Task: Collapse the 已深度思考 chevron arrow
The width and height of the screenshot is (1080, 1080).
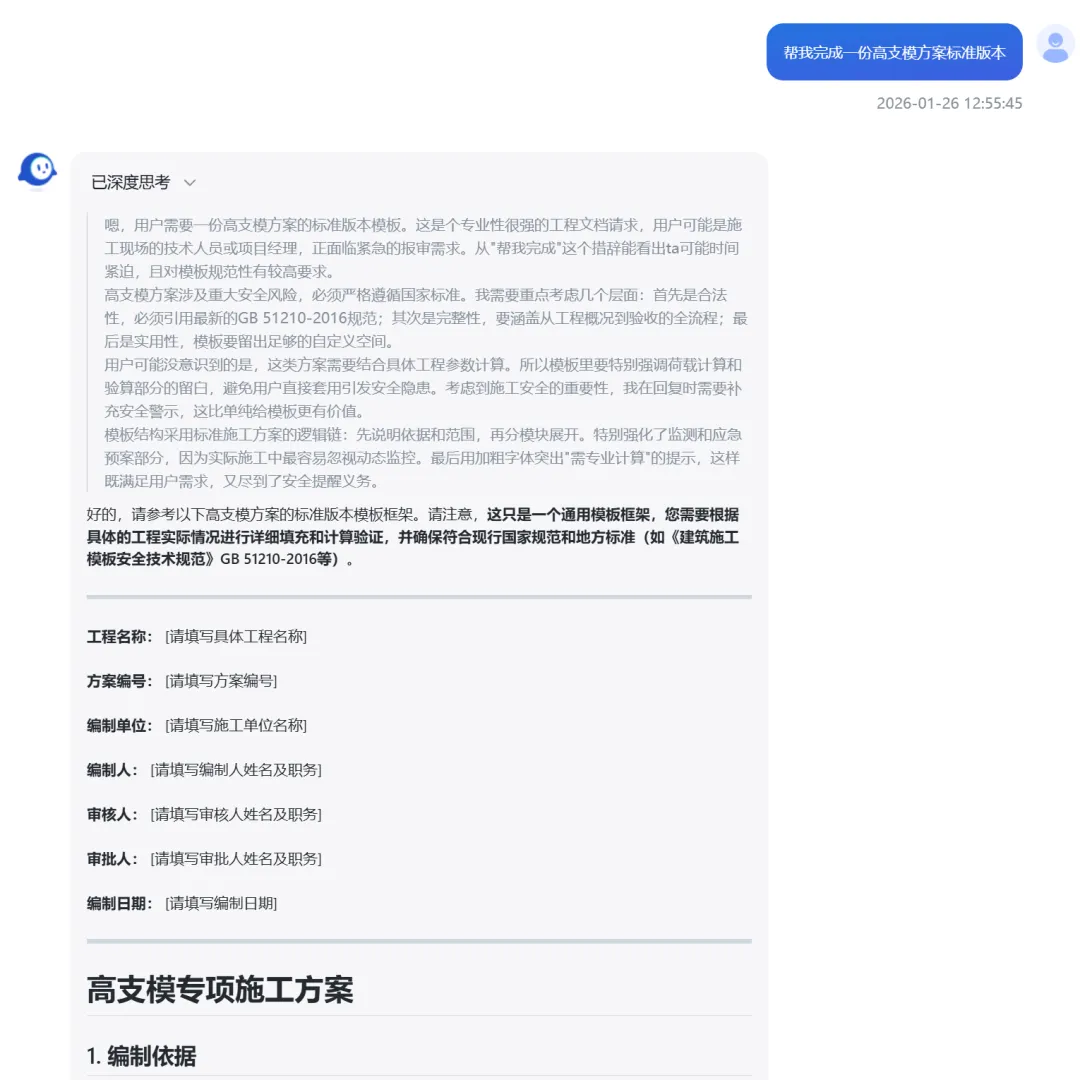Action: click(x=190, y=183)
